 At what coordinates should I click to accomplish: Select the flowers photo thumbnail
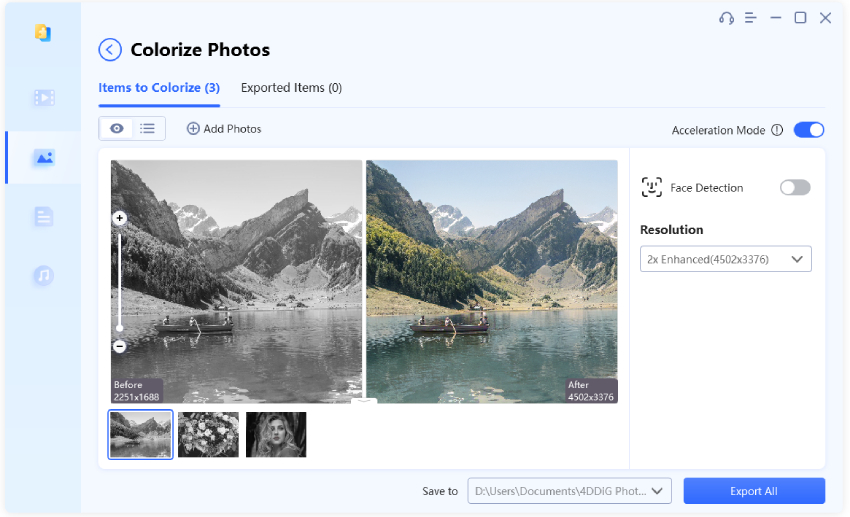[x=208, y=435]
